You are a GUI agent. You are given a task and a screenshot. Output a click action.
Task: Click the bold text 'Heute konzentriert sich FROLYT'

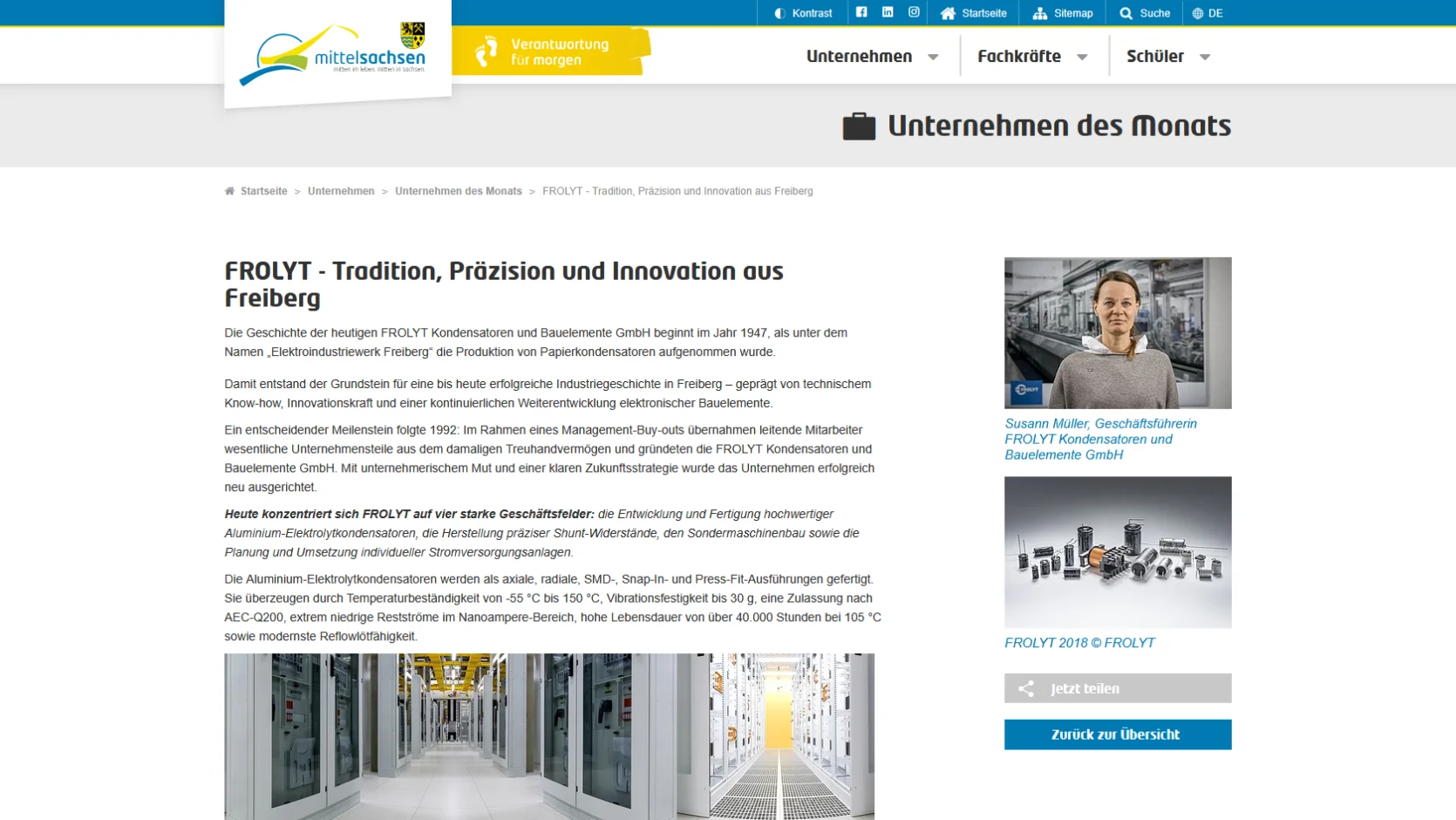(409, 514)
